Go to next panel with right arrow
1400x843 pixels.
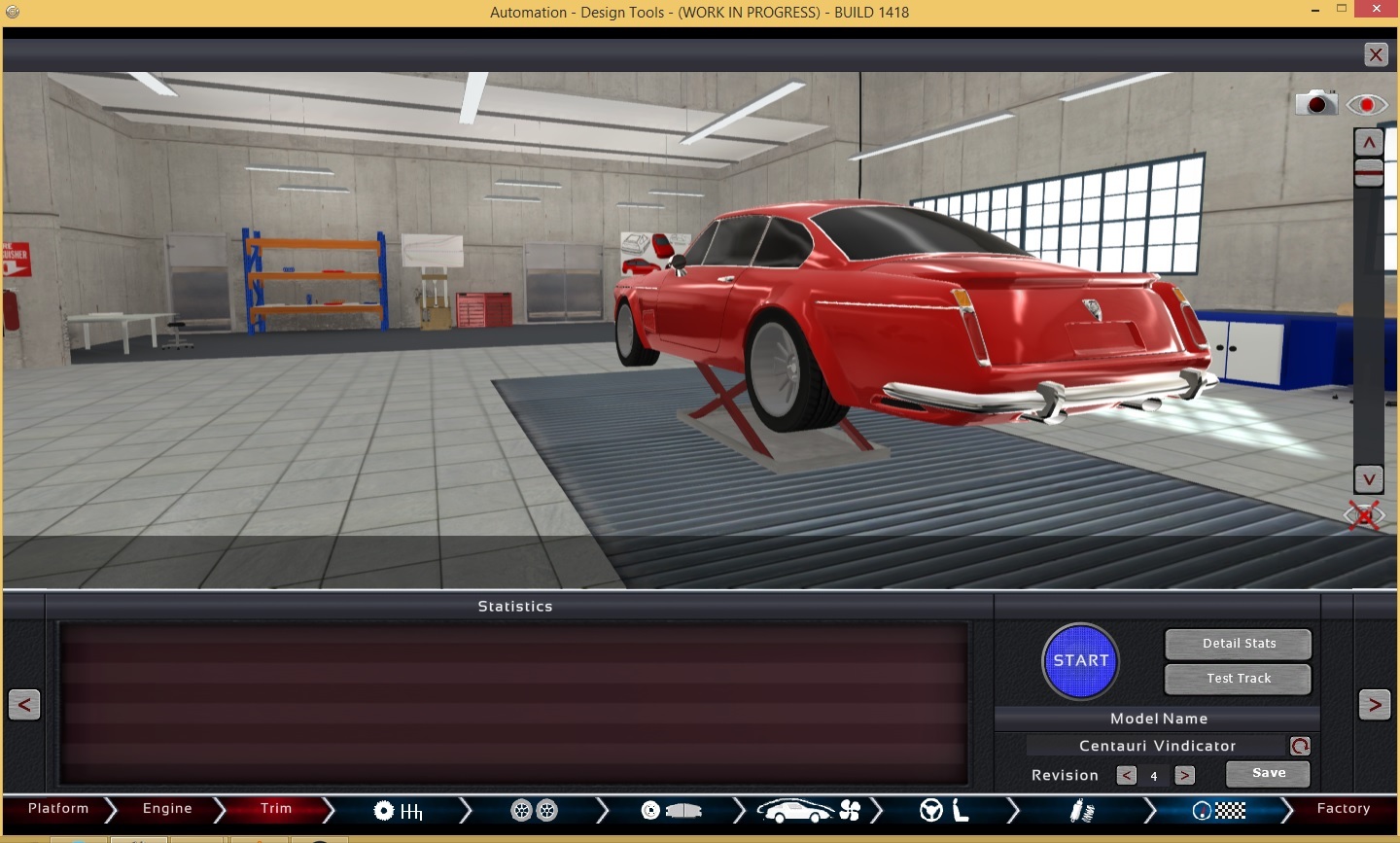click(x=1374, y=705)
